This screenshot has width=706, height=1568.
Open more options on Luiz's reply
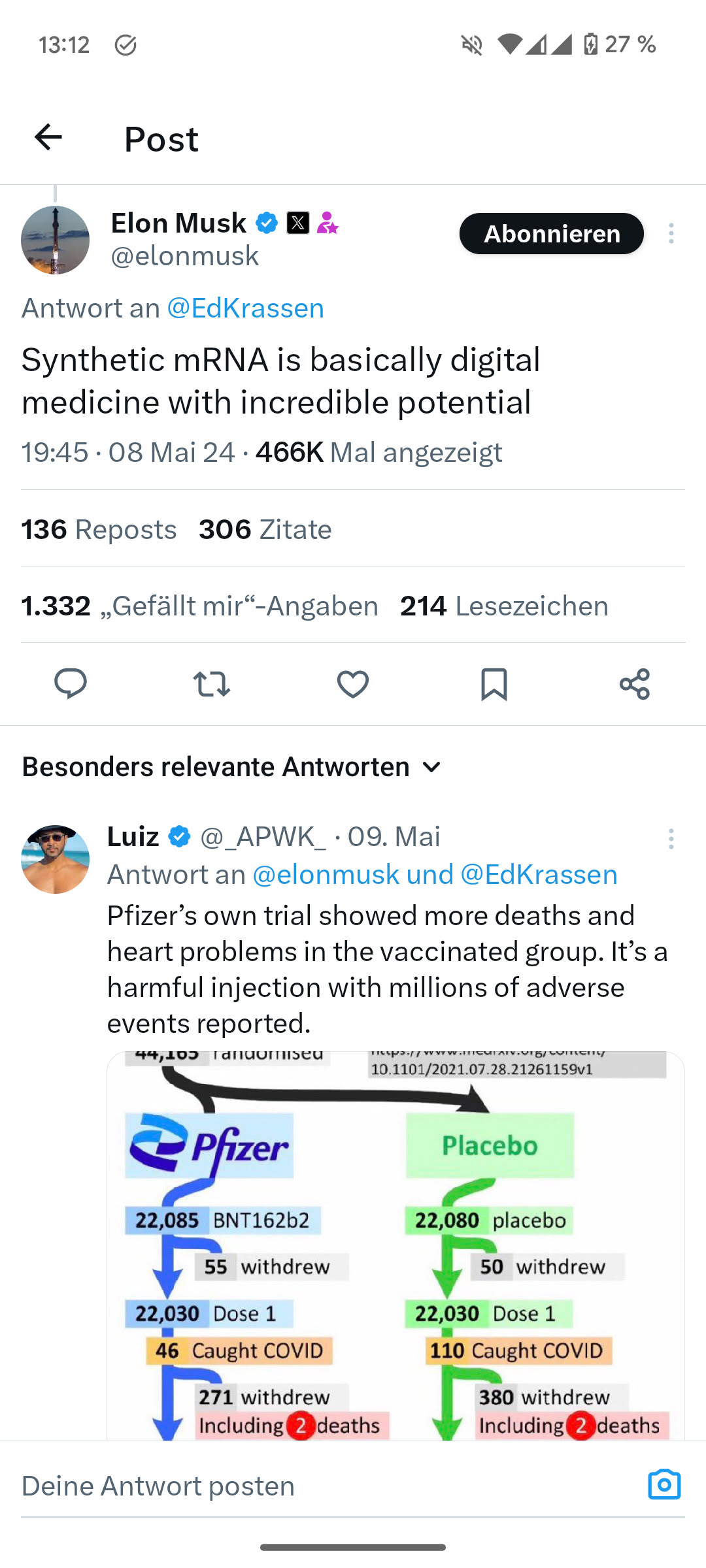(x=671, y=839)
